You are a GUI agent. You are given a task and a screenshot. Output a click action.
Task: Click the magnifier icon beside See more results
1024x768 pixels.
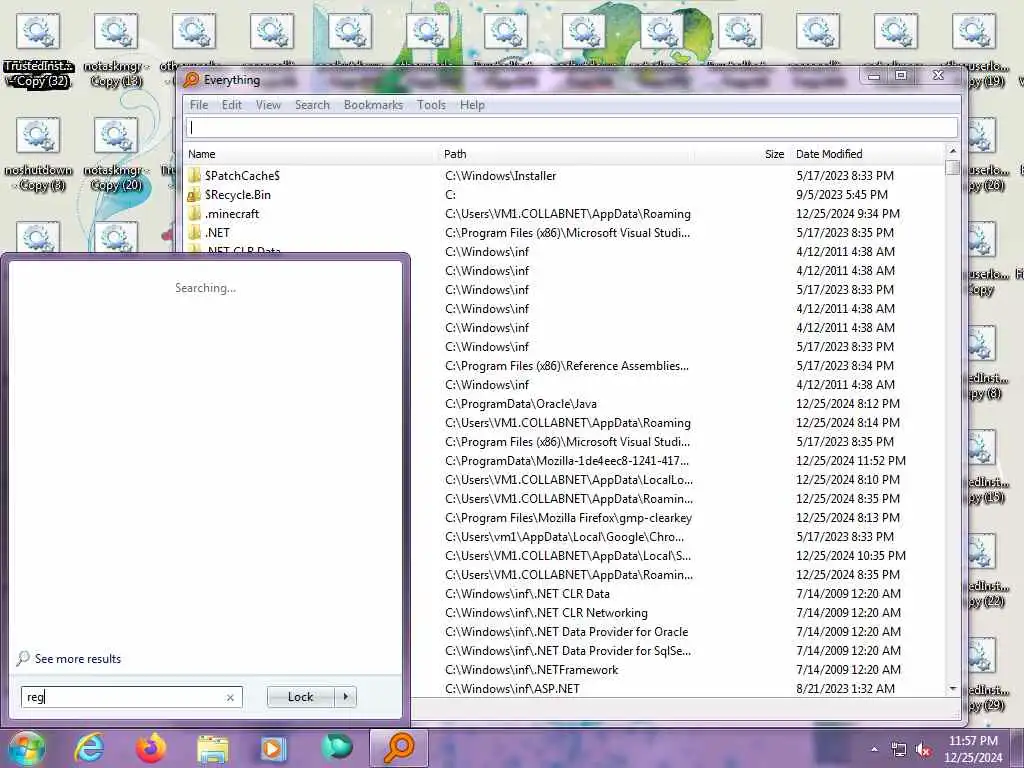(23, 658)
